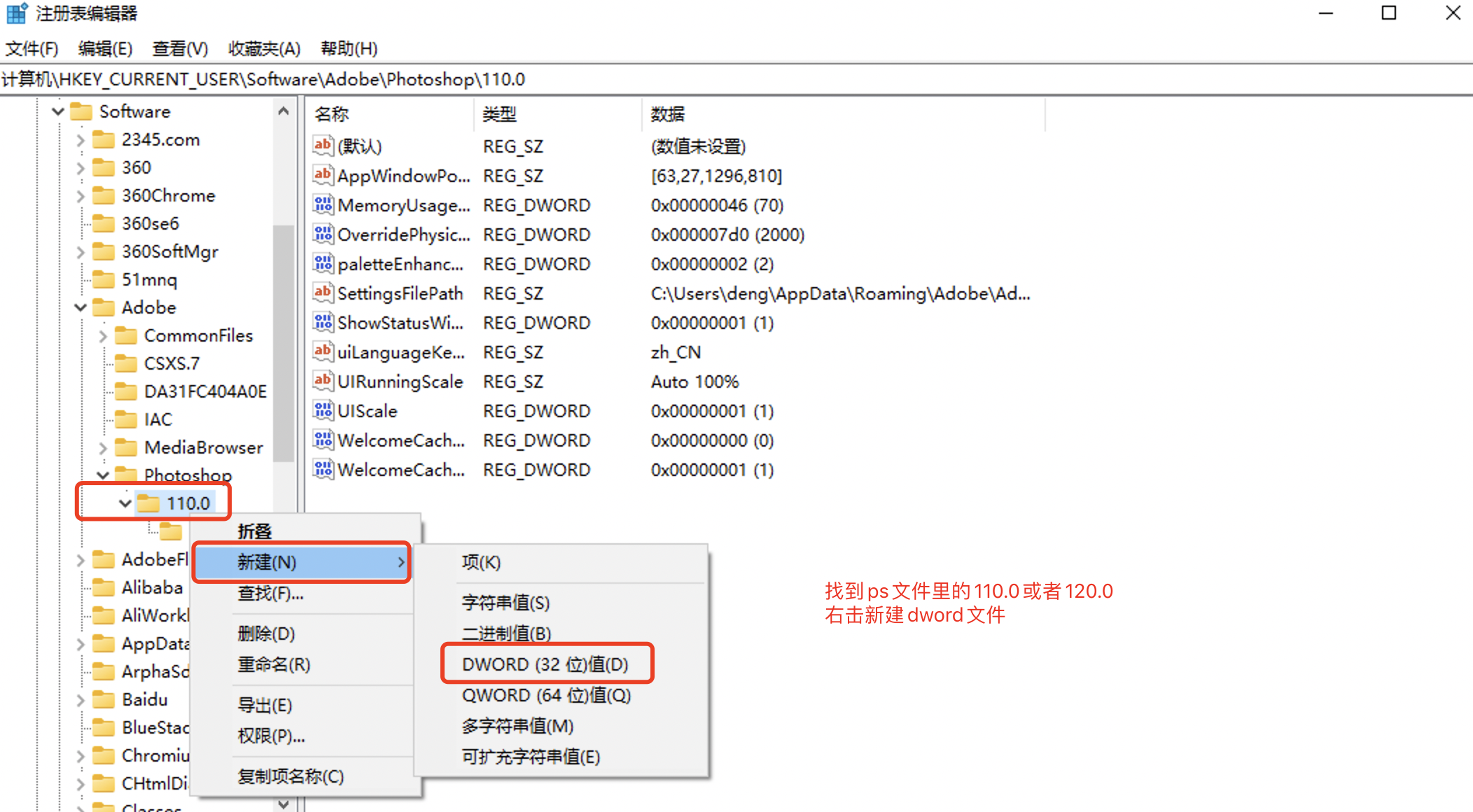
Task: Expand the 360Chrome tree node
Action: point(81,195)
